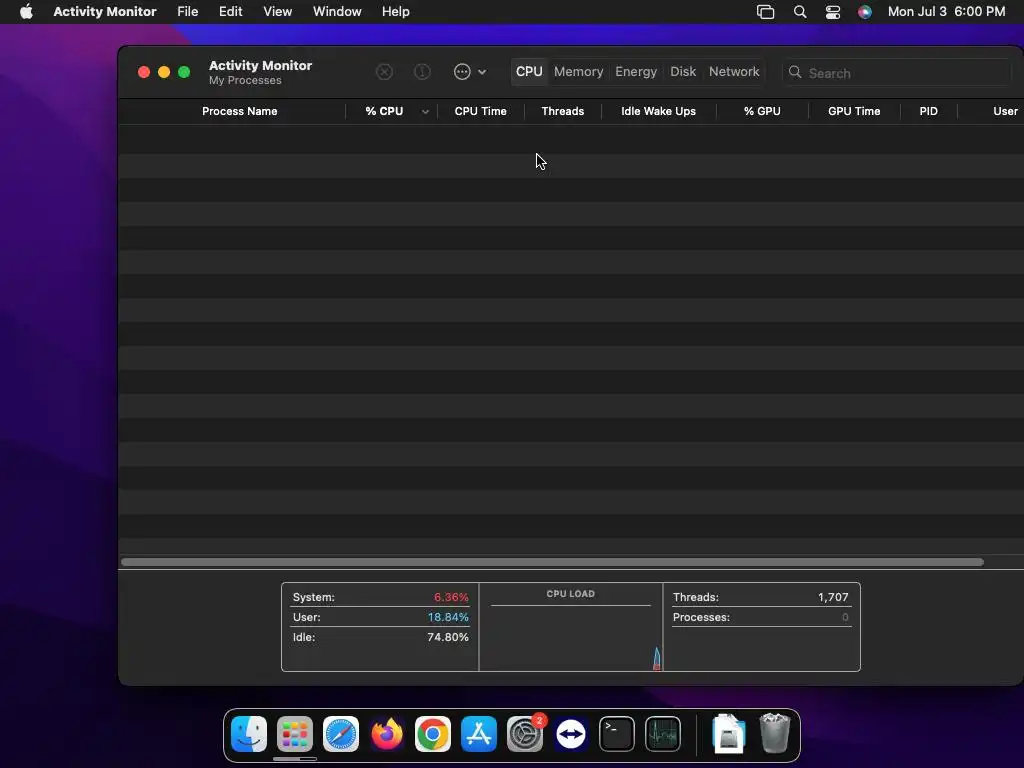
Task: Sort by GPU Time column
Action: tap(854, 111)
